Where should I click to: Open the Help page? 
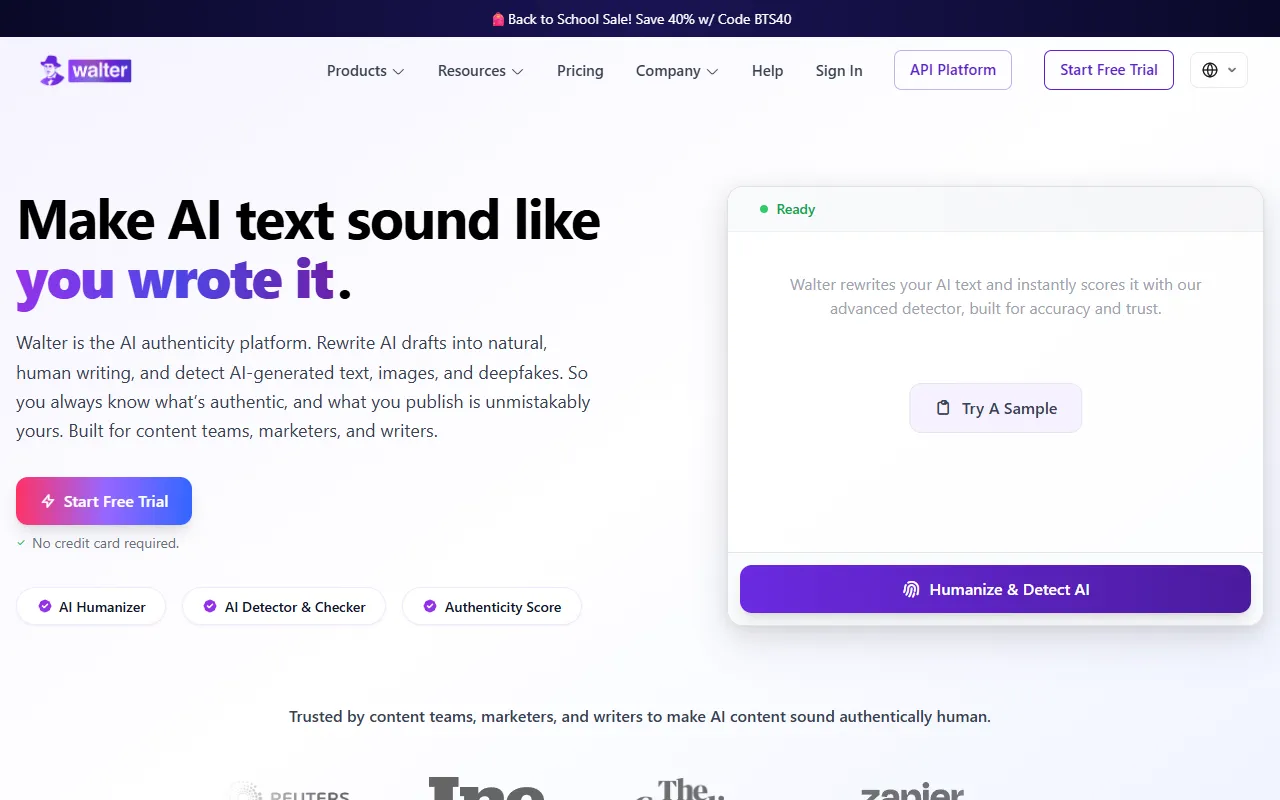767,71
